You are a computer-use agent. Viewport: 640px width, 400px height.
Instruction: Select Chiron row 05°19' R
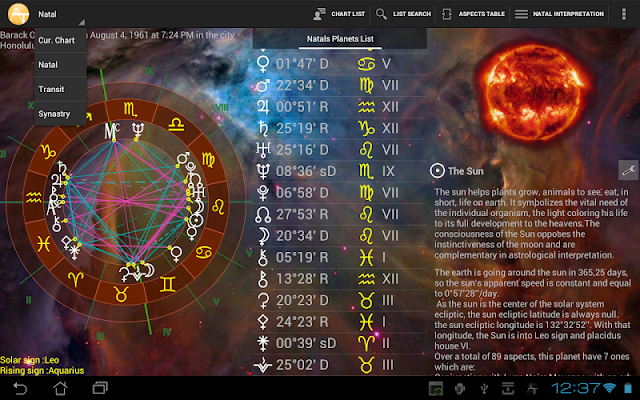click(x=340, y=258)
